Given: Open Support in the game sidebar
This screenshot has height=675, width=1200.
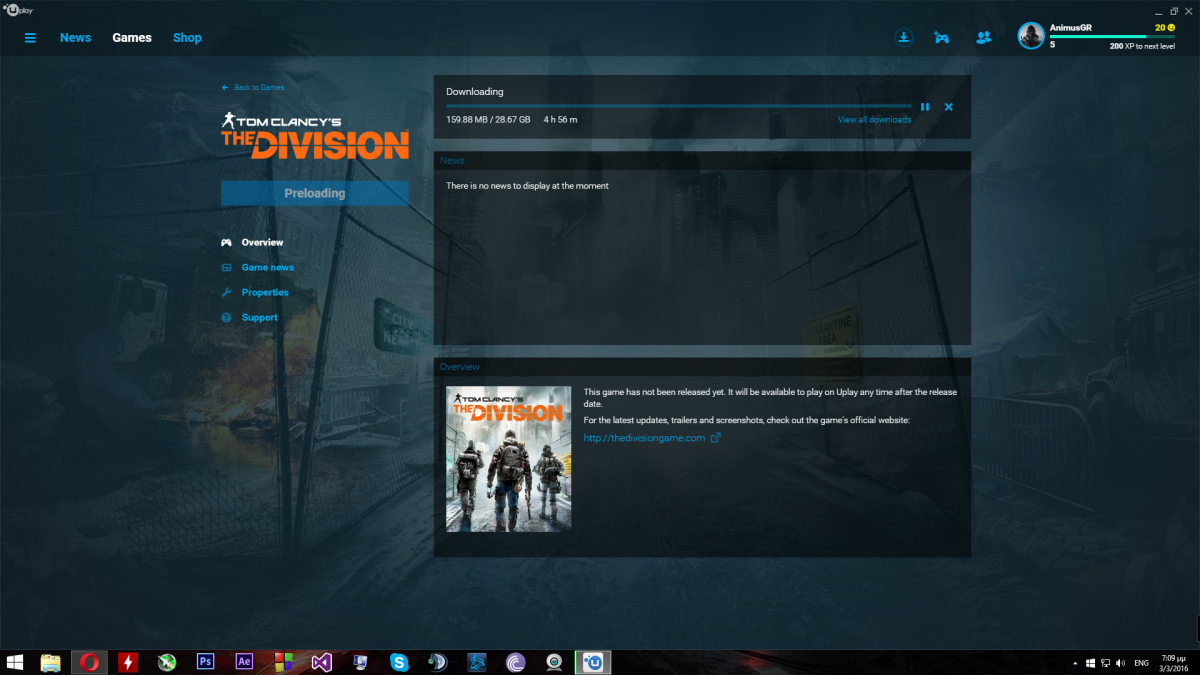Looking at the screenshot, I should (x=260, y=318).
